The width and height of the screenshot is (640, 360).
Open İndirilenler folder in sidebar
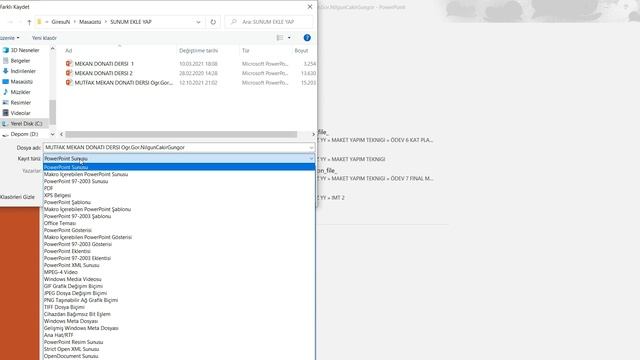point(23,71)
